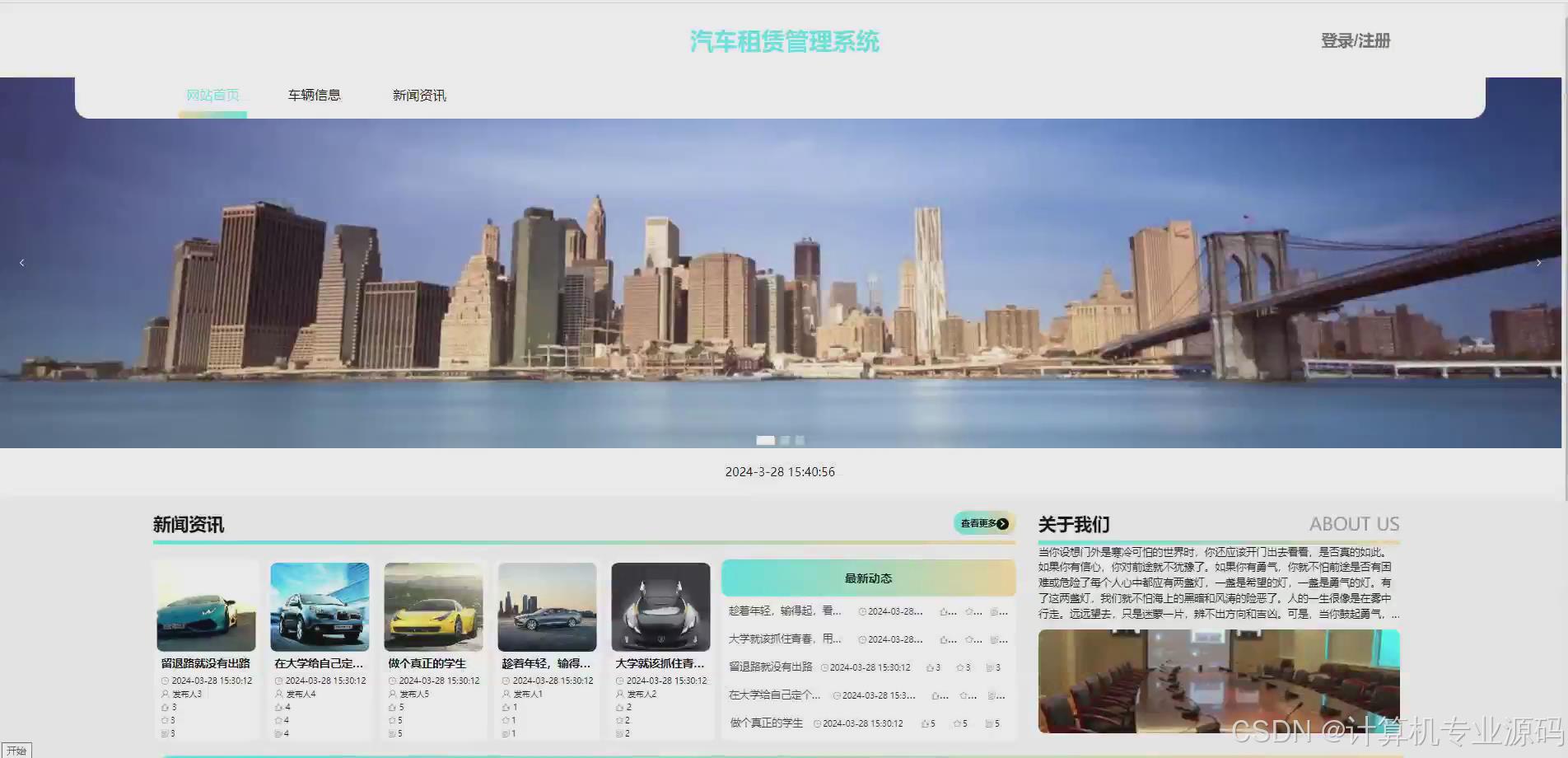Like the 留退路就没有出路 news card
This screenshot has height=758, width=1568.
coord(164,706)
